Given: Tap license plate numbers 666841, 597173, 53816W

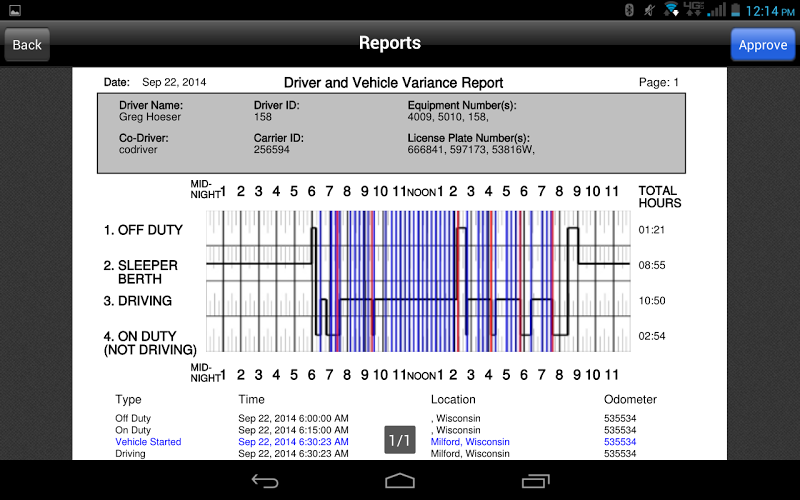Looking at the screenshot, I should [471, 149].
